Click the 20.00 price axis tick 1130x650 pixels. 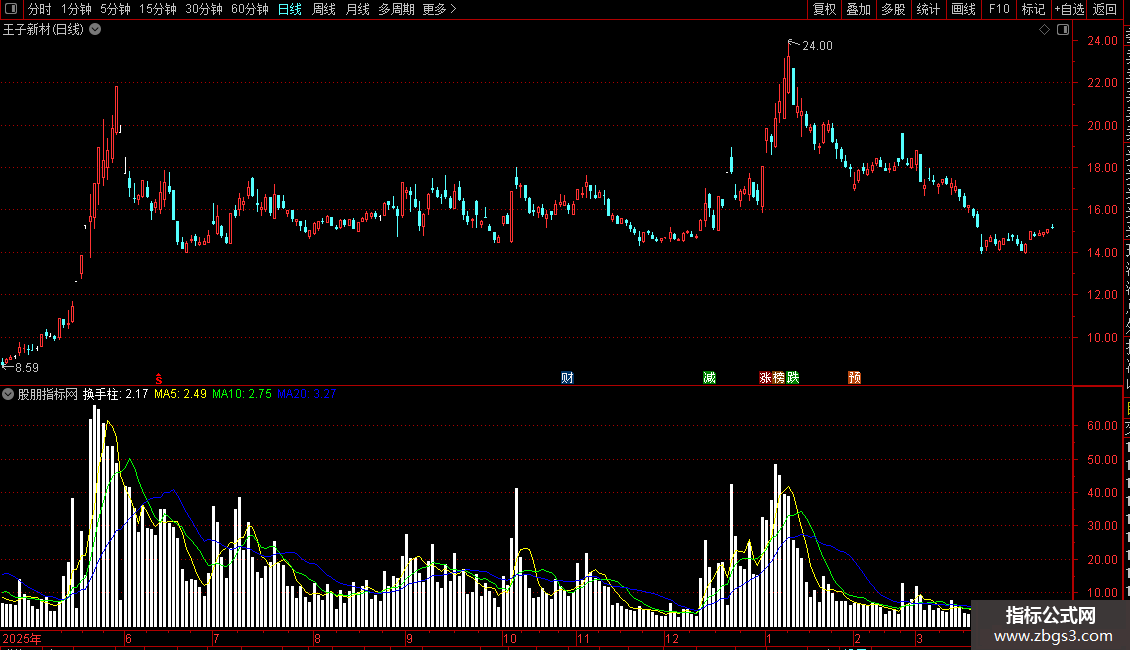(1103, 125)
